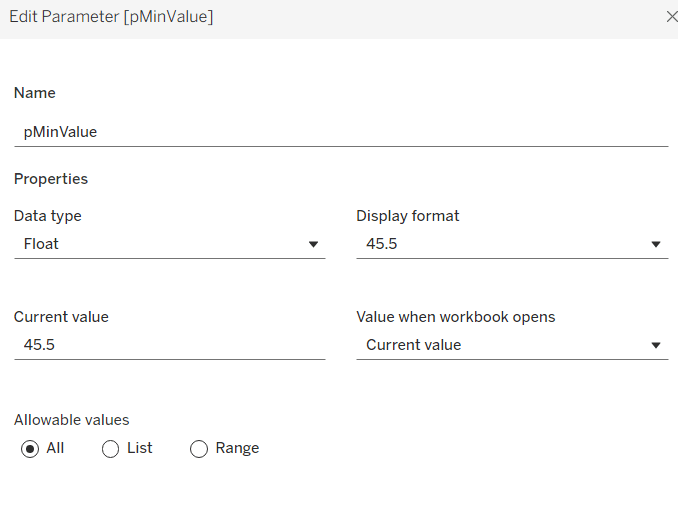The width and height of the screenshot is (678, 520).
Task: Open the Data type dropdown showing Float
Action: coord(168,244)
